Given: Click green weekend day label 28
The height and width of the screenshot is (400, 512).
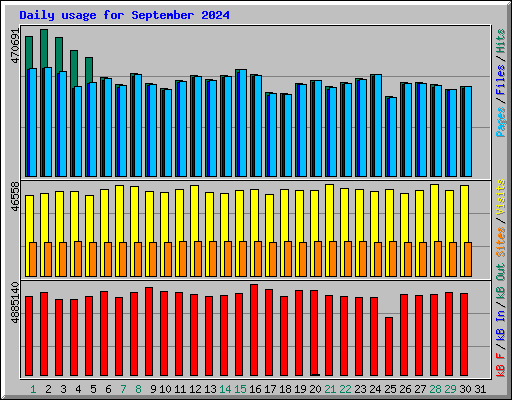Looking at the screenshot, I should pyautogui.click(x=435, y=389).
